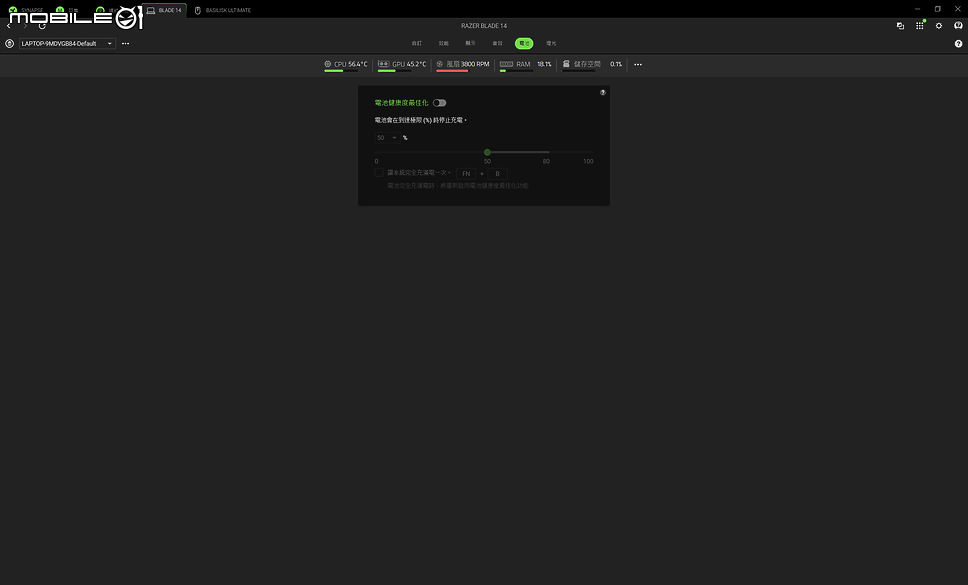
Task: Select the 自訂 navigation tab
Action: (x=417, y=44)
